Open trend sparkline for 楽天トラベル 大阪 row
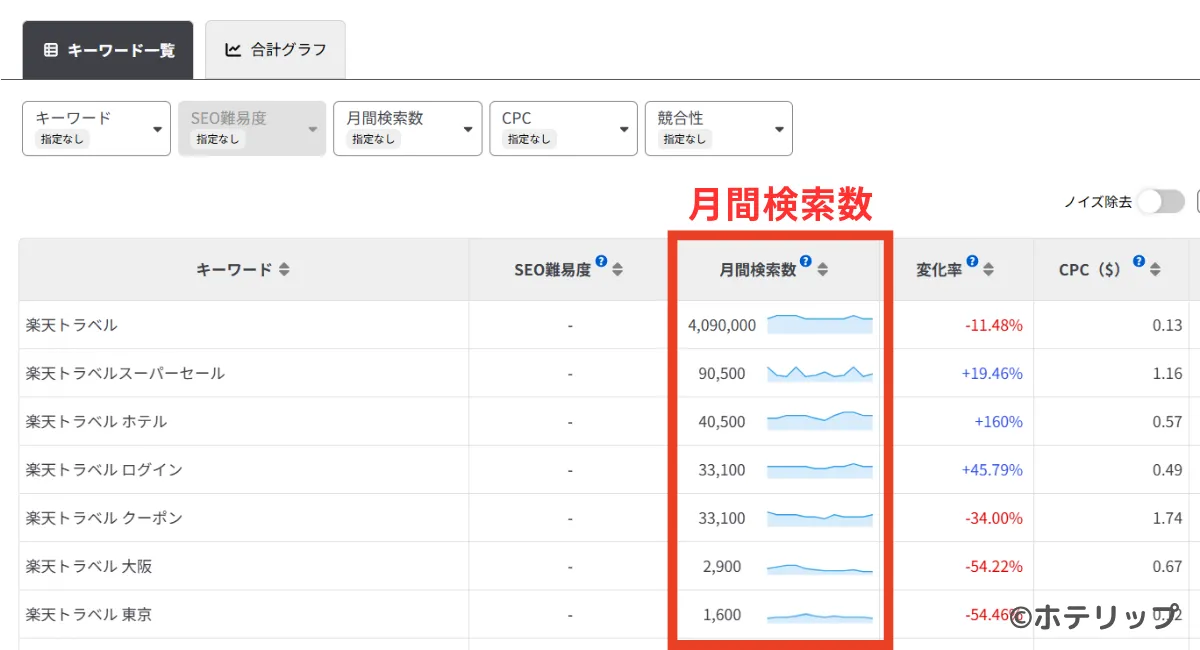The width and height of the screenshot is (1200, 650). [x=820, y=568]
